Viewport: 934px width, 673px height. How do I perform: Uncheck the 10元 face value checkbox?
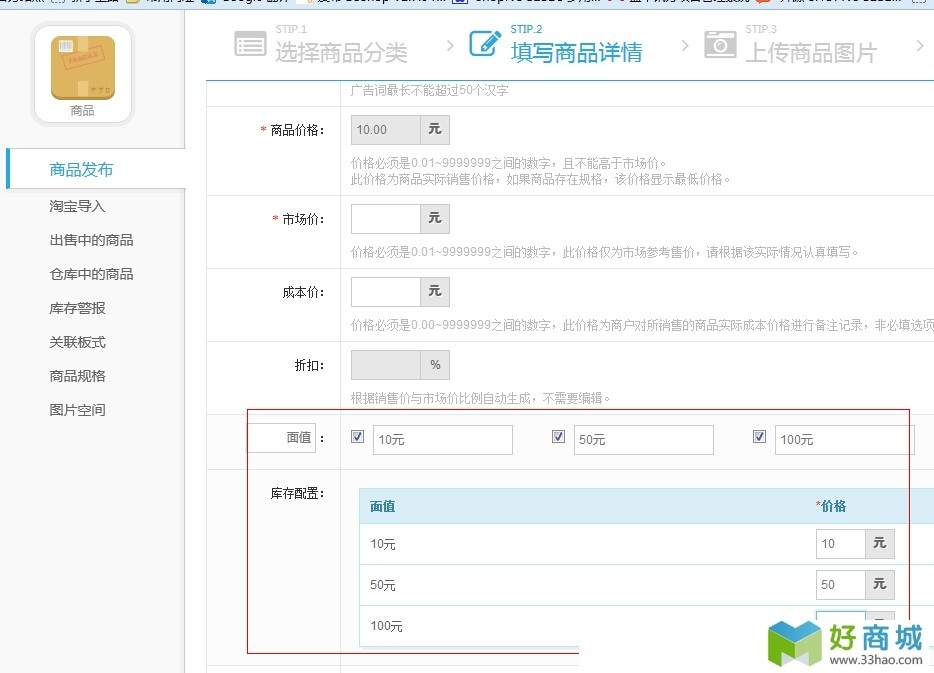(357, 437)
